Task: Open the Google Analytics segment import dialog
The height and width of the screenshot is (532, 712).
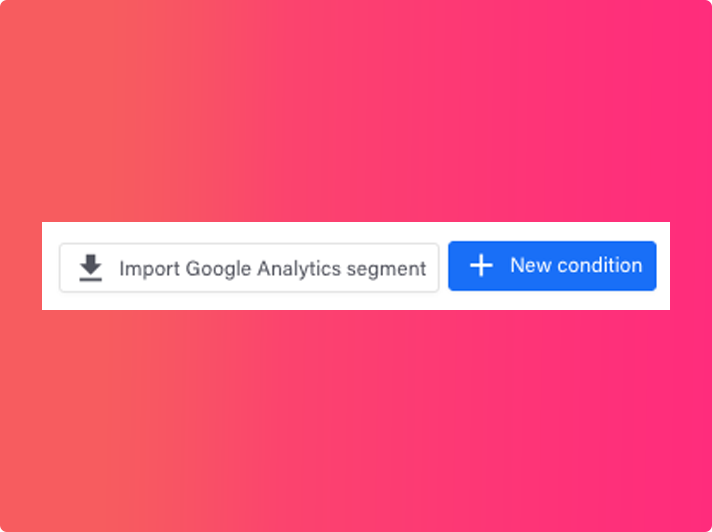Action: click(249, 268)
